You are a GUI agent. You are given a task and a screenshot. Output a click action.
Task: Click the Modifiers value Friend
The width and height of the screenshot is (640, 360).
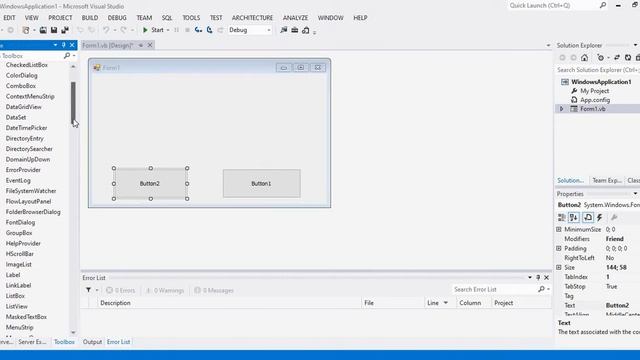click(x=615, y=239)
